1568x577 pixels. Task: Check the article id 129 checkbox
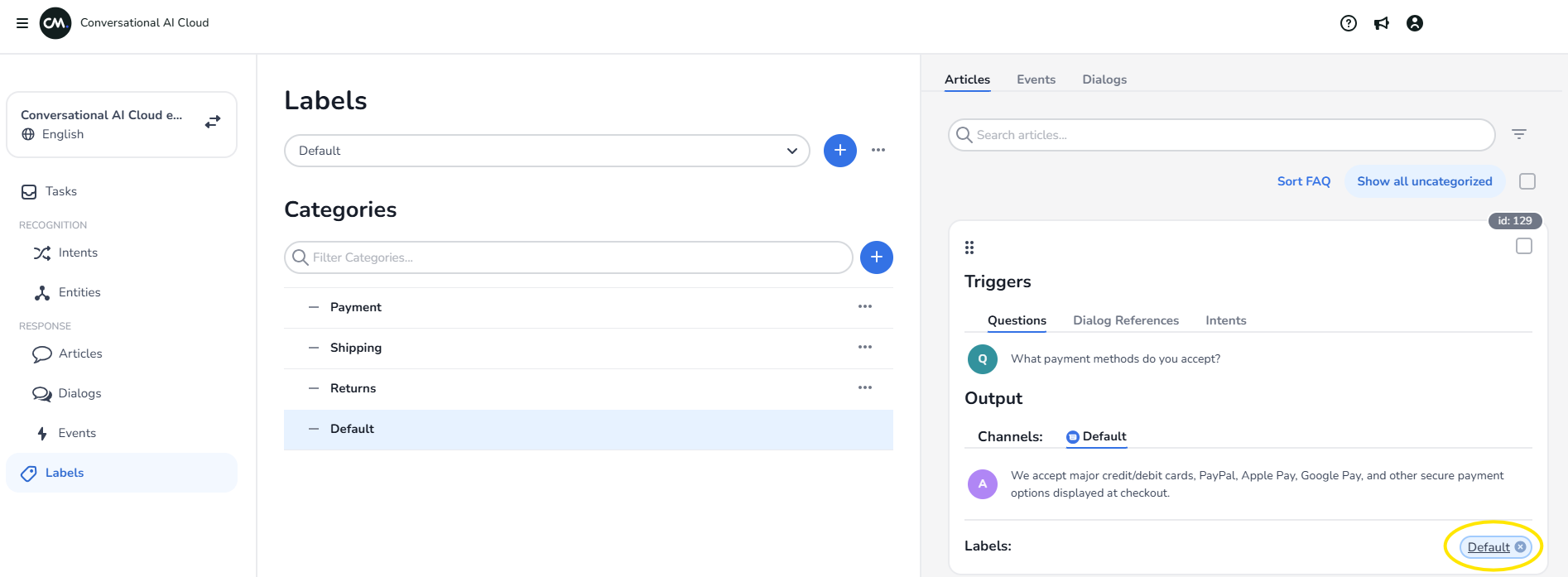[1524, 246]
